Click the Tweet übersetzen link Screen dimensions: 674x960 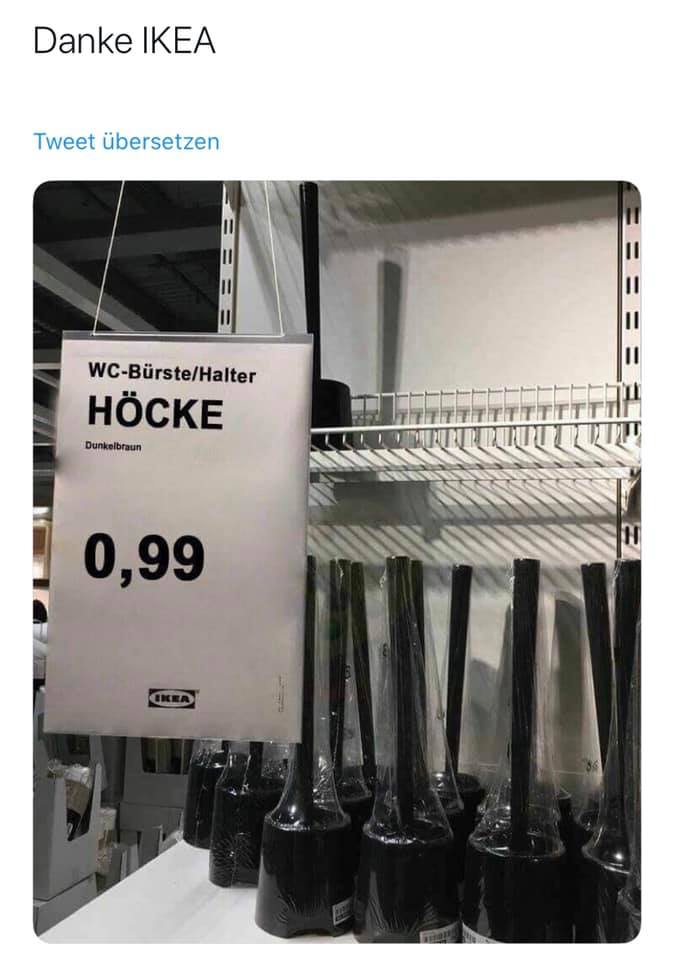126,141
